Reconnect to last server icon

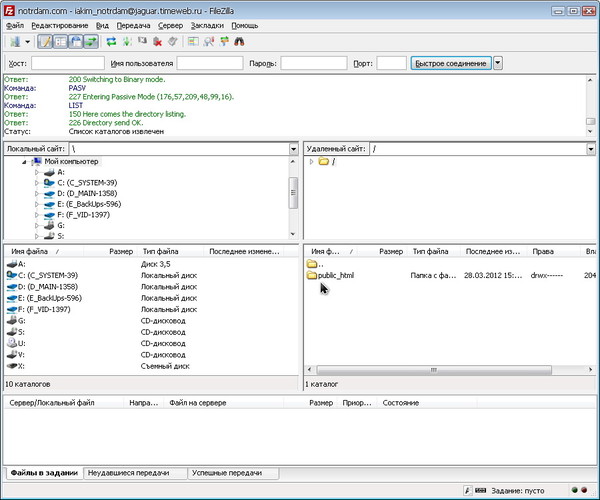pos(173,42)
